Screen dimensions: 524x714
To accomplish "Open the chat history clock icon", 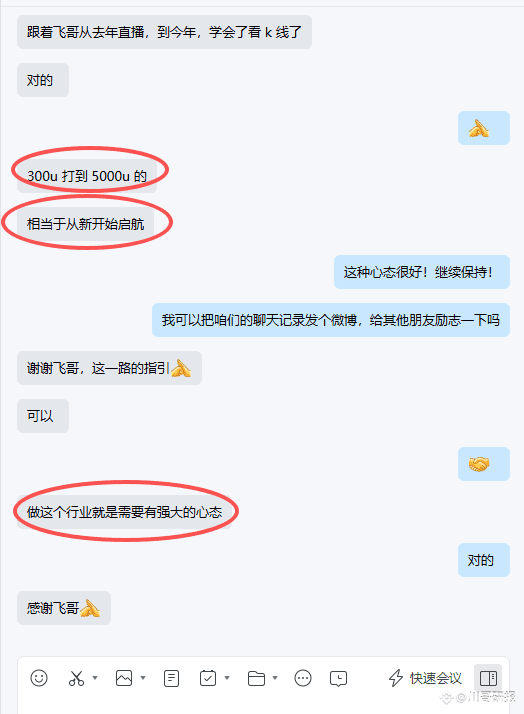I will [x=338, y=678].
